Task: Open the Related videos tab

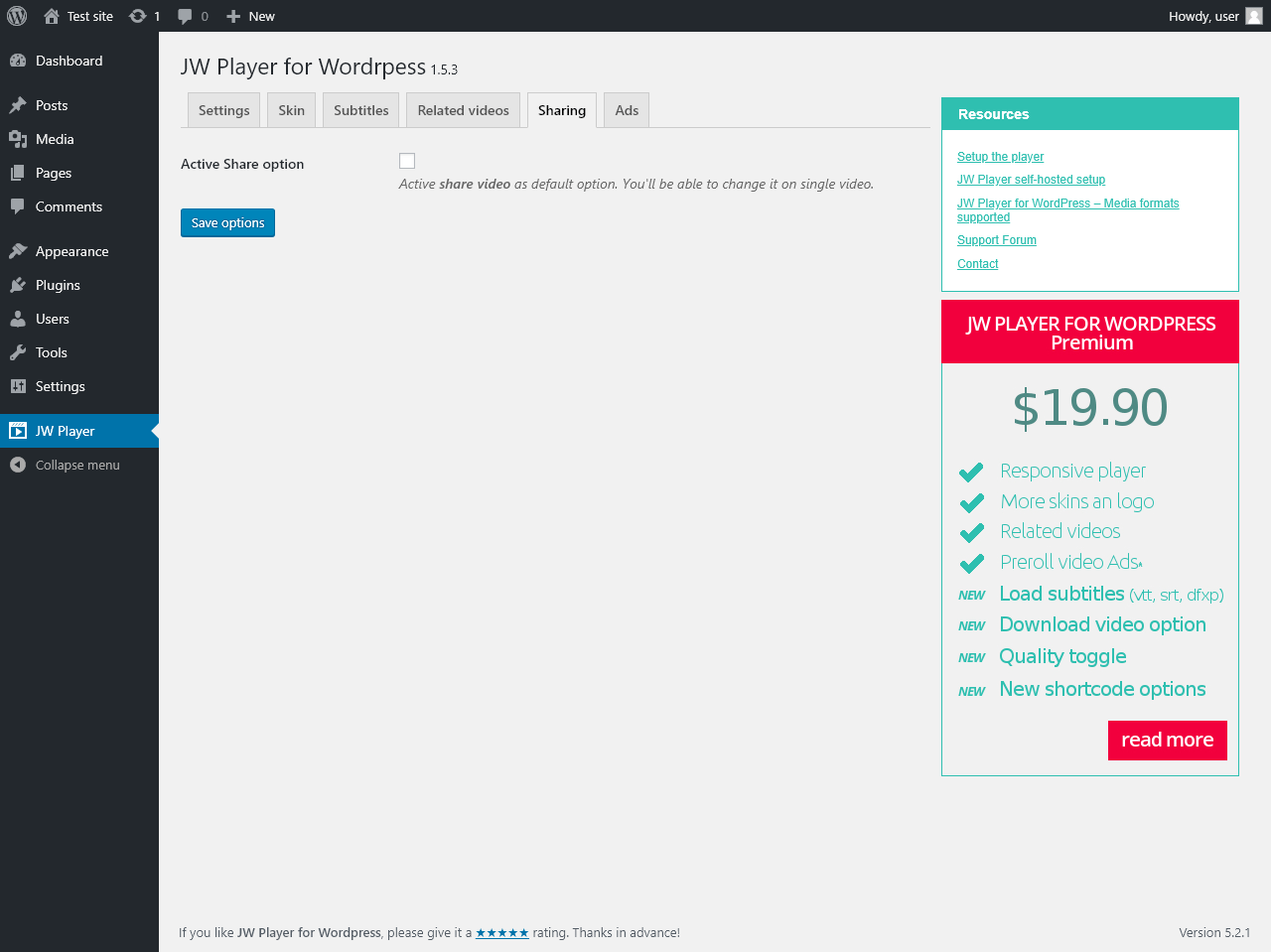Action: [x=464, y=110]
